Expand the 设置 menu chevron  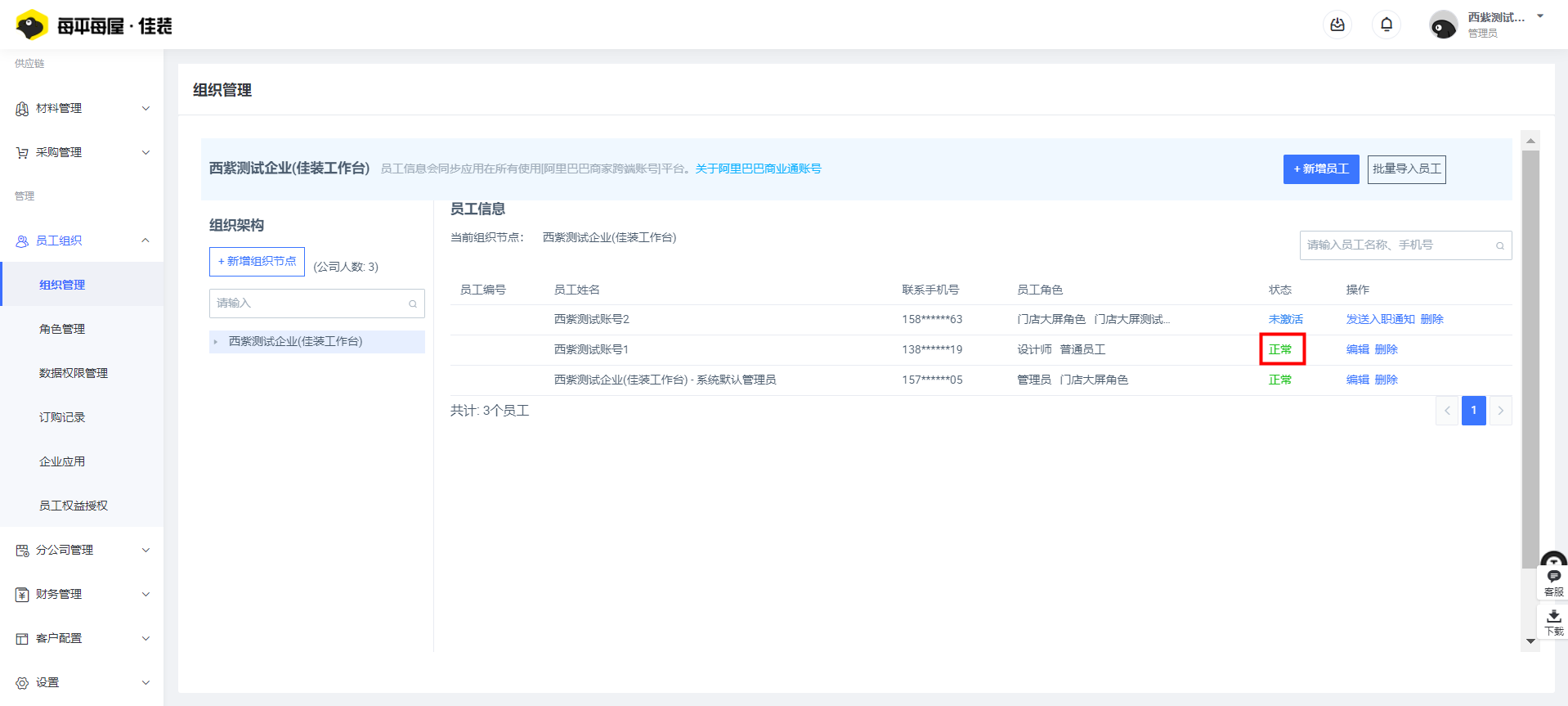click(x=146, y=682)
